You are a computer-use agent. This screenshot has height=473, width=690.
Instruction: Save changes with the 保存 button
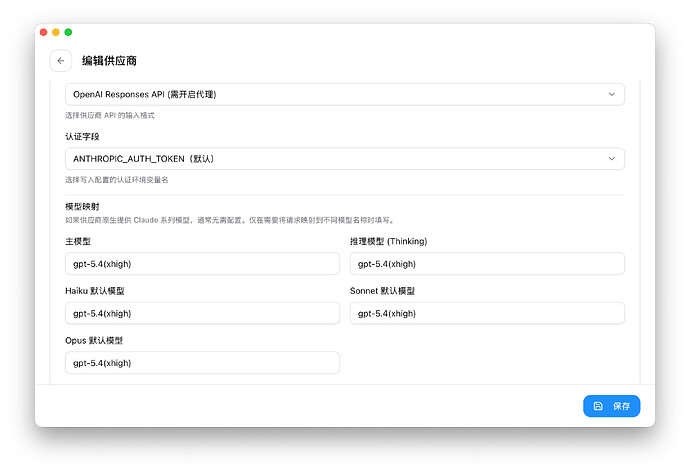[x=611, y=406]
